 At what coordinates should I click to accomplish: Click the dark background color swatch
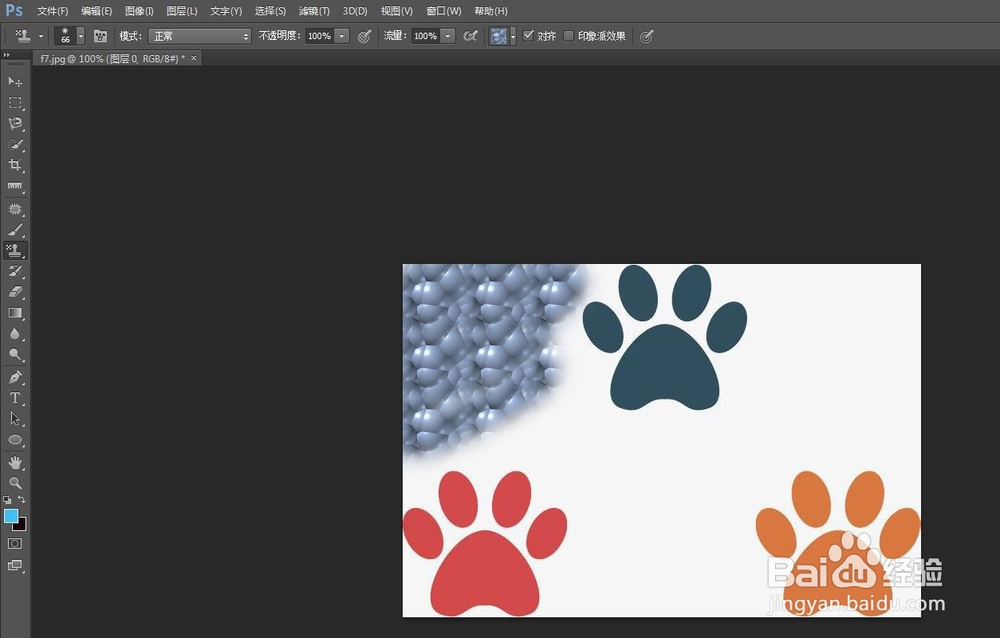pos(22,526)
